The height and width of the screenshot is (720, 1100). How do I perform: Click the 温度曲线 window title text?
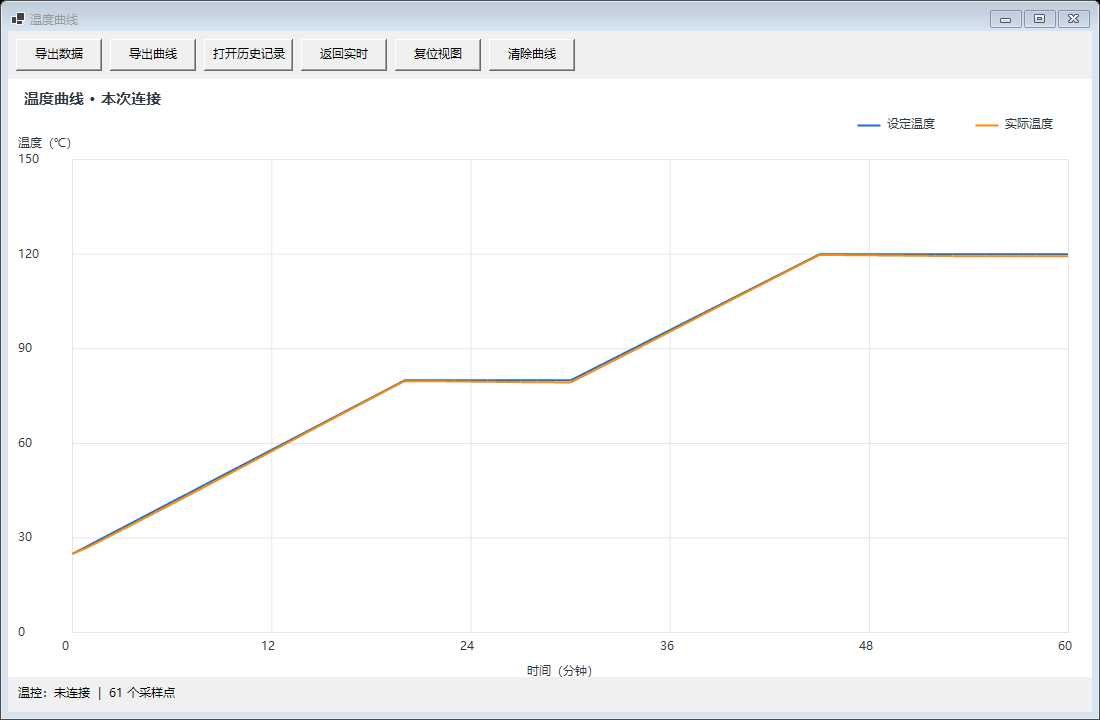(54, 20)
